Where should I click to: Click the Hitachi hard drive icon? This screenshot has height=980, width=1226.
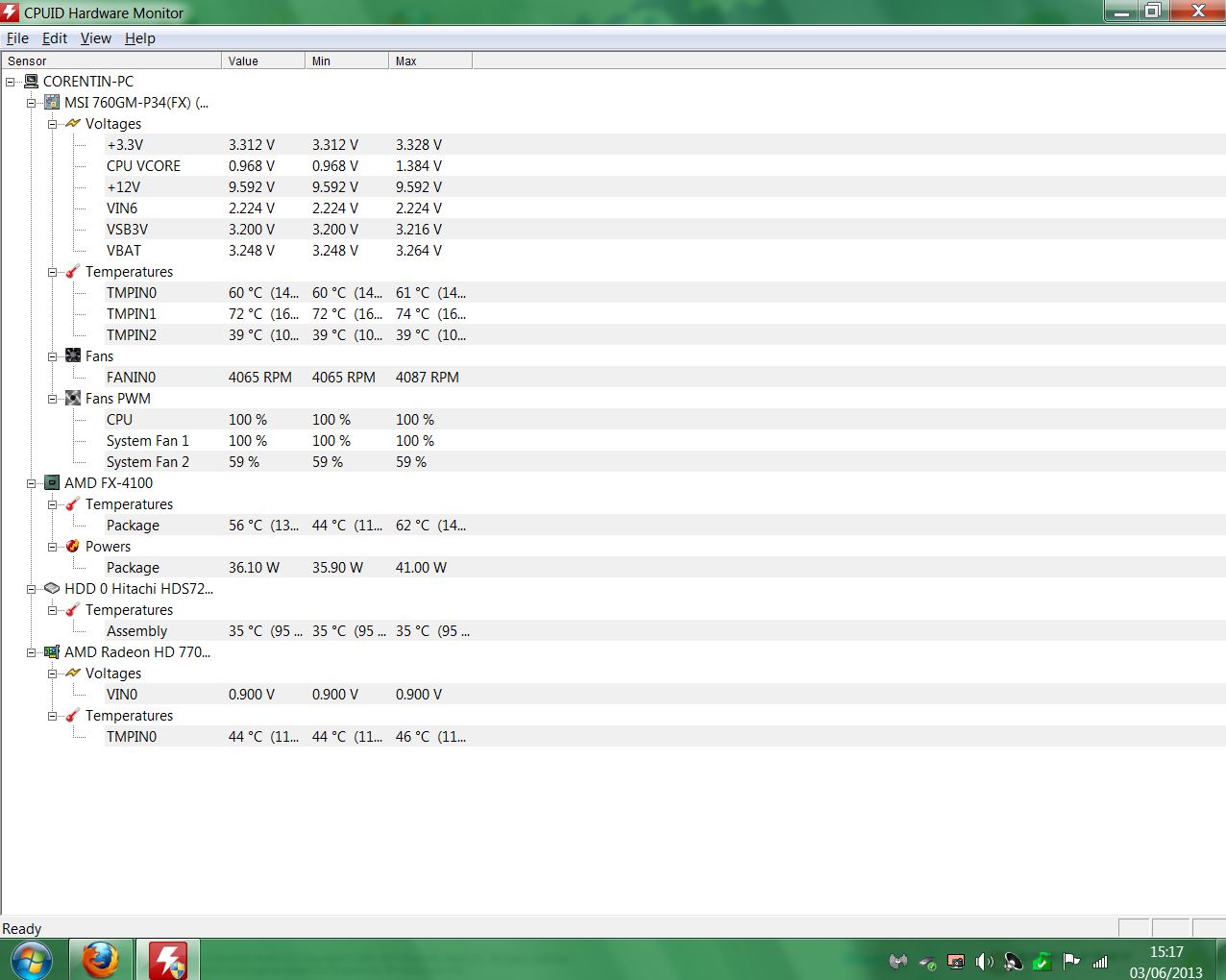pyautogui.click(x=52, y=589)
